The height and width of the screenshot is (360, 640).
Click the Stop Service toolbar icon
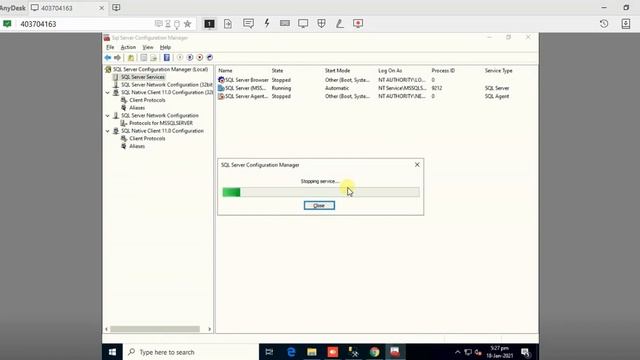point(200,58)
